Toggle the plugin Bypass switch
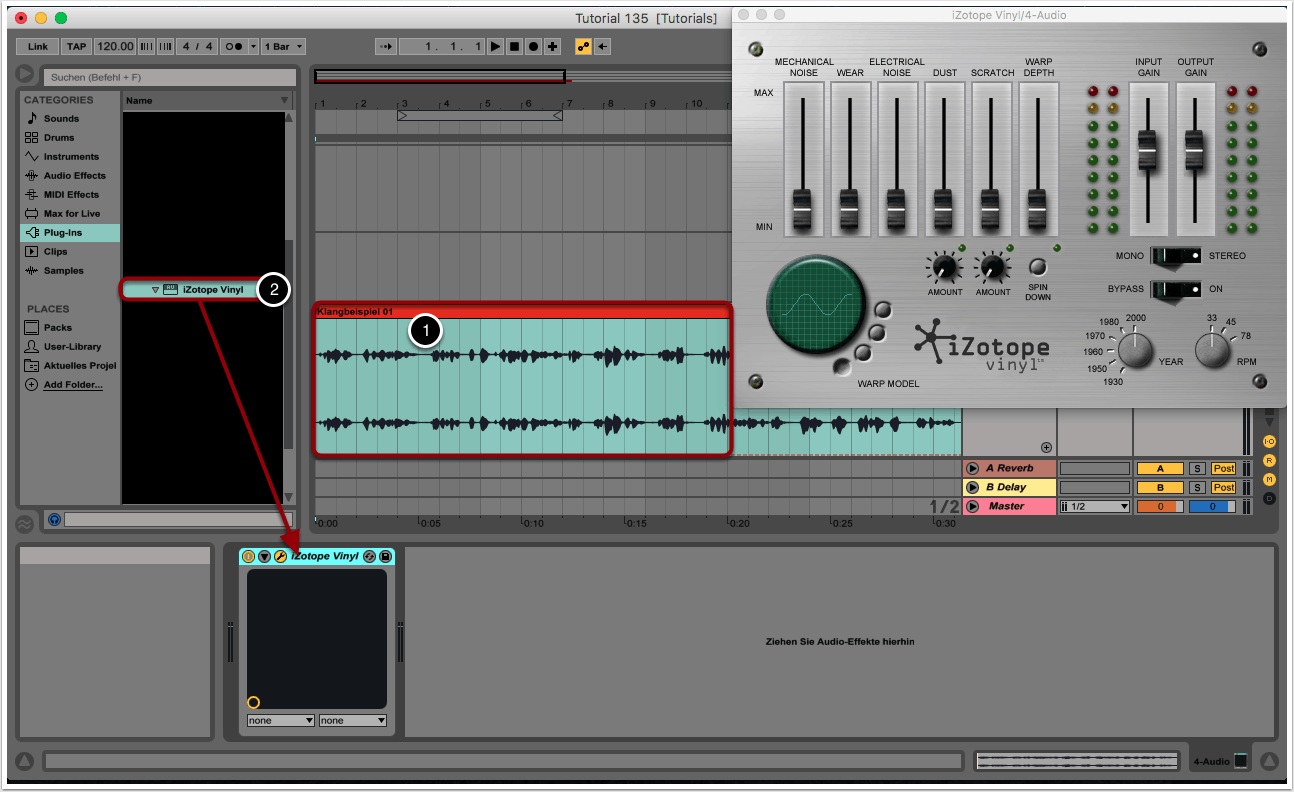 pos(1174,289)
